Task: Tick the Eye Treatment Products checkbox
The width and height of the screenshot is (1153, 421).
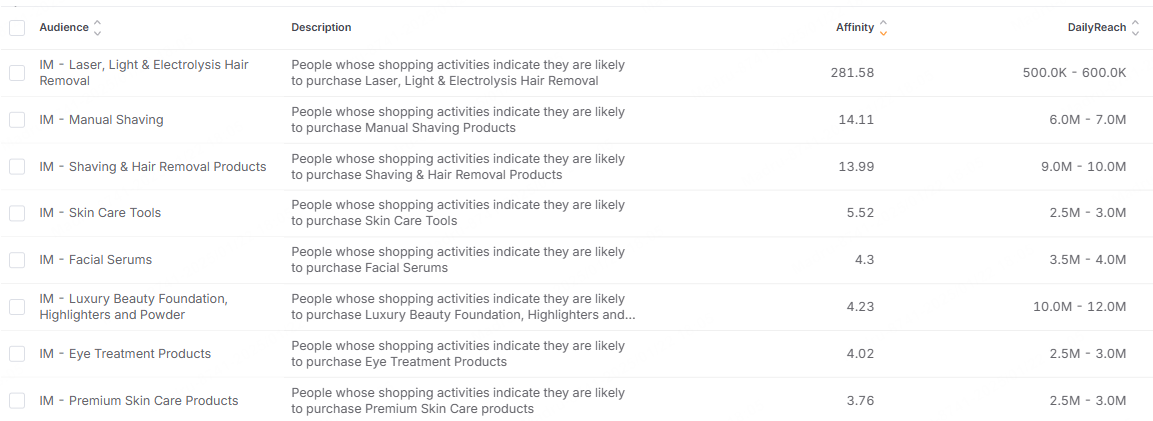Action: [17, 354]
